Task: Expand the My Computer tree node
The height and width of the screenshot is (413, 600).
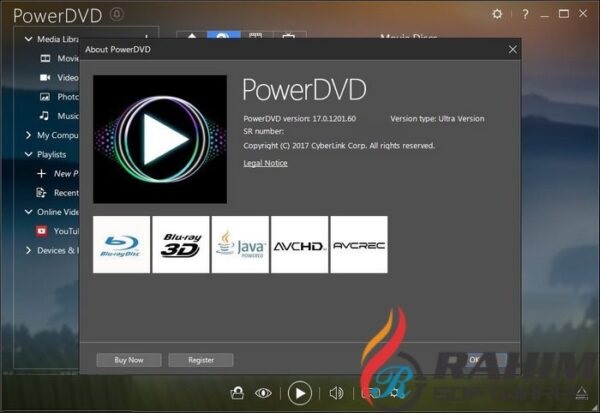Action: (x=28, y=135)
